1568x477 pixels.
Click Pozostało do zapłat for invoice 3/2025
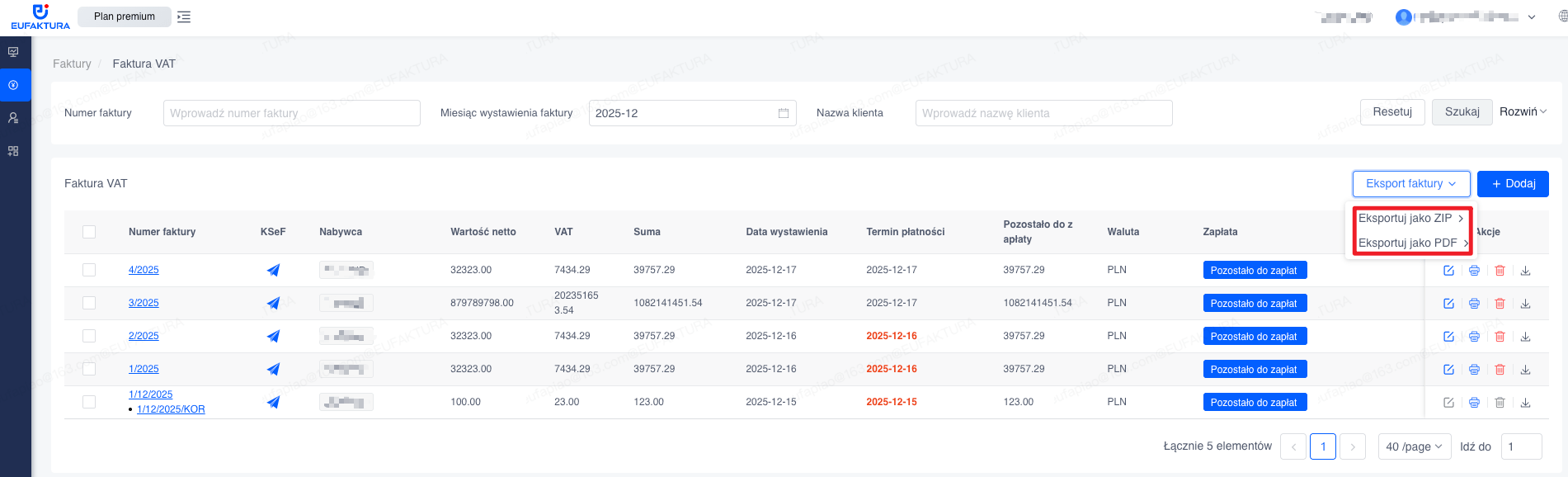(1255, 304)
